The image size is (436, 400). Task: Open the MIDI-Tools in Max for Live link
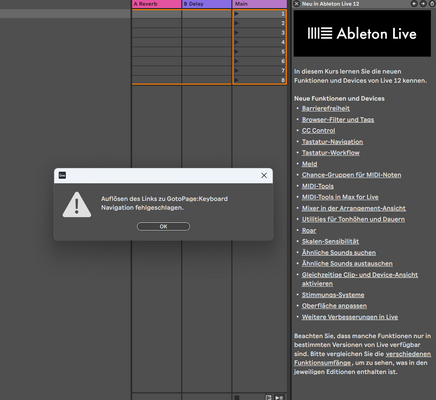tap(340, 197)
